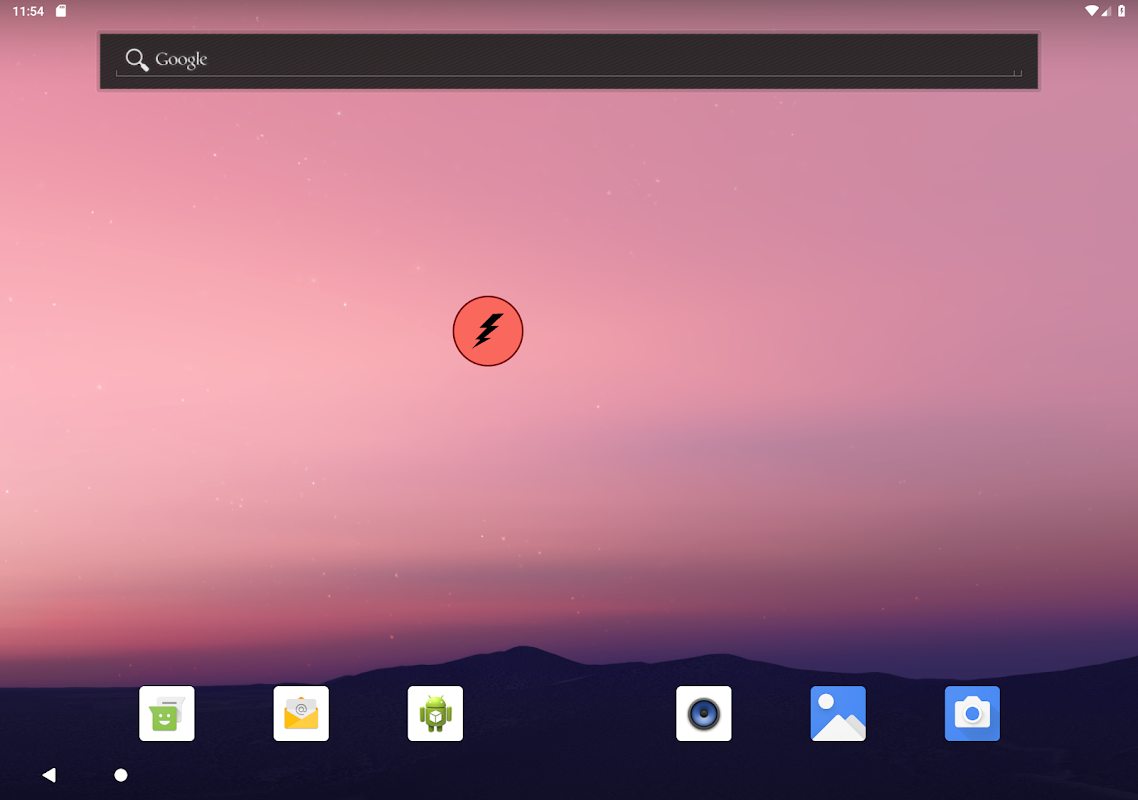This screenshot has height=800, width=1138.
Task: Tap the 11:54 clock in status bar
Action: 28,12
